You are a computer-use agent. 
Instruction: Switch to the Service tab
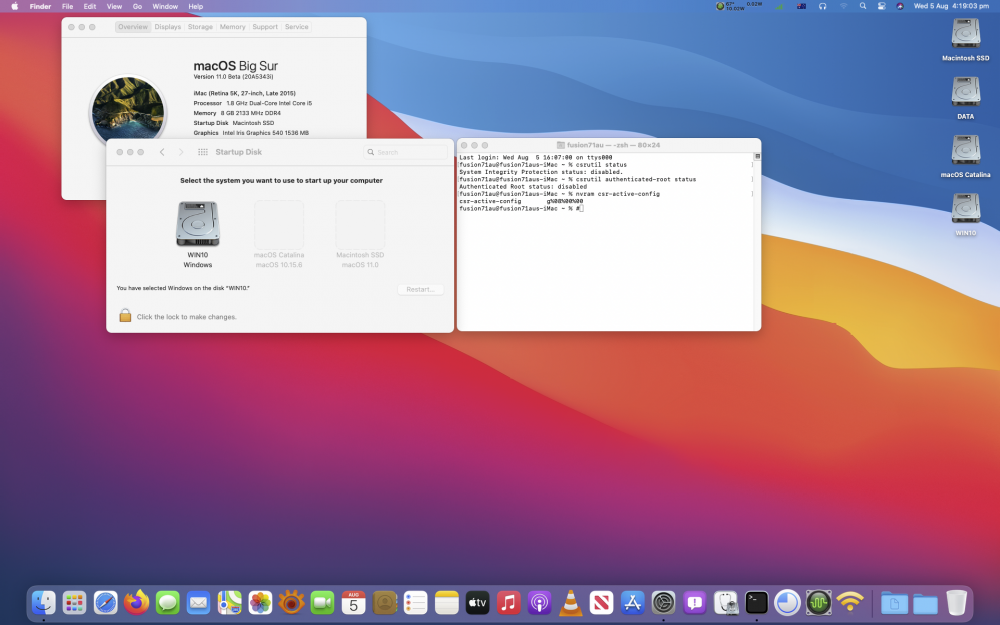297,27
